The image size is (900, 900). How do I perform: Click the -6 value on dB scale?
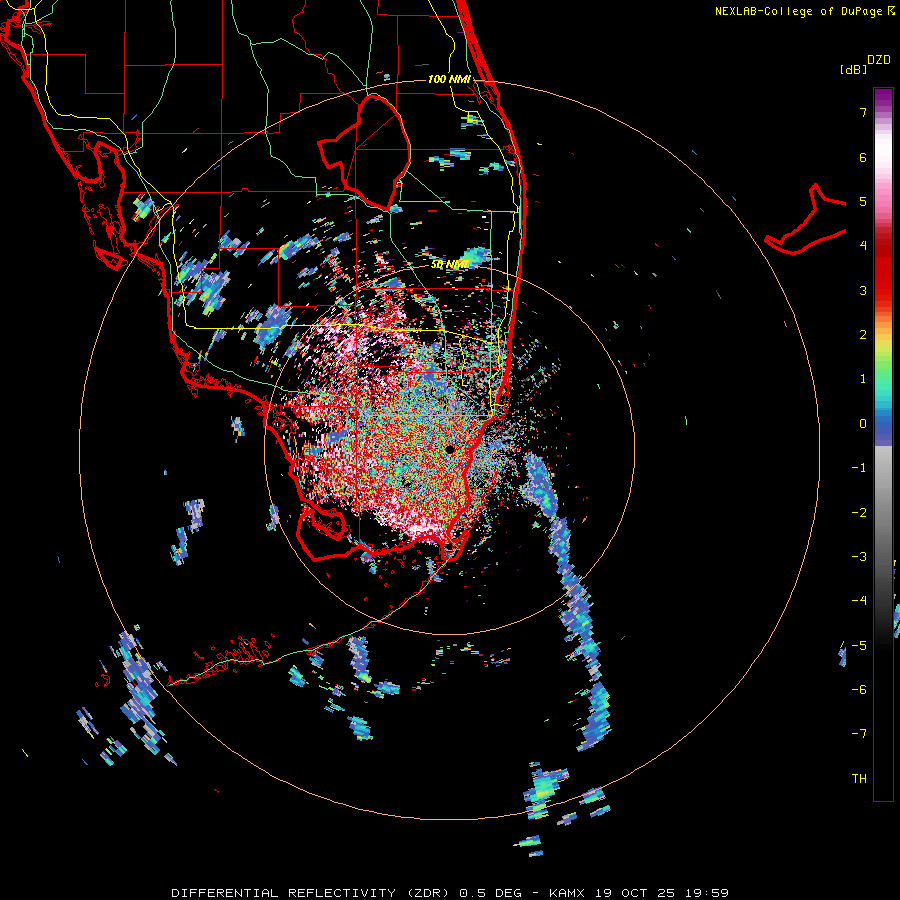[x=859, y=690]
